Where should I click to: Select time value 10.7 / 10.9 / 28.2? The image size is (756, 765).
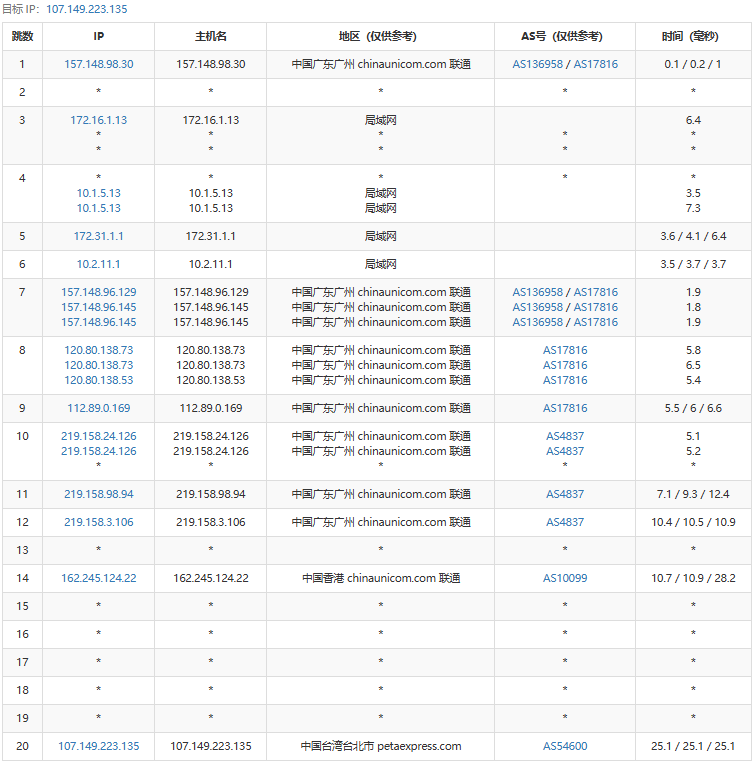pos(693,578)
